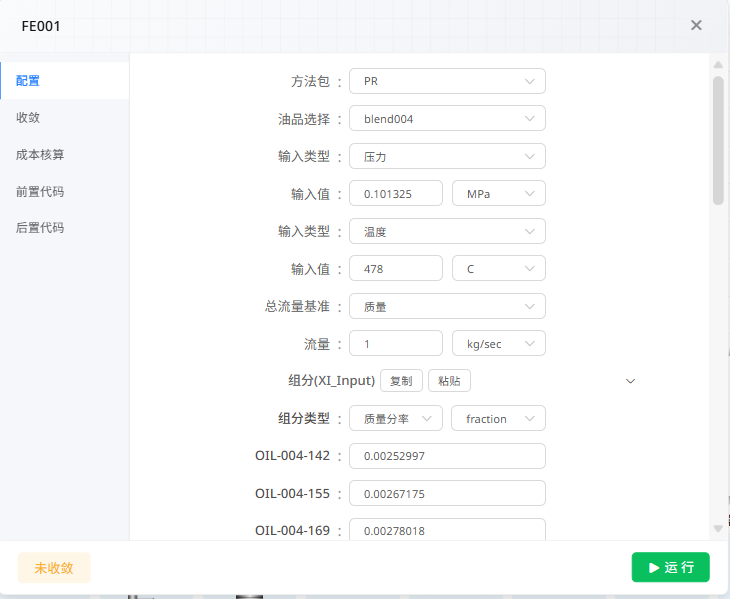Screen dimensions: 730x599
Task: Change the kg/sec flow unit dropdown
Action: pyautogui.click(x=499, y=343)
